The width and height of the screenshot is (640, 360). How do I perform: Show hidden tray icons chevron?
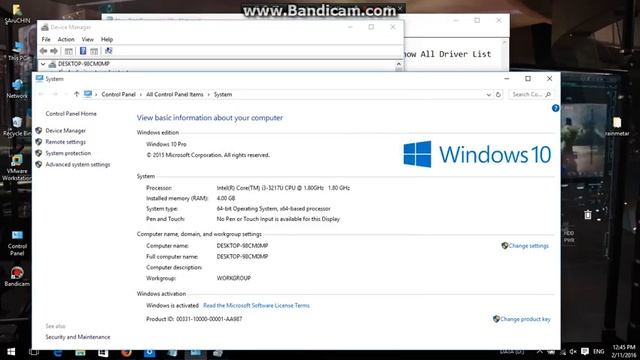pyautogui.click(x=540, y=351)
